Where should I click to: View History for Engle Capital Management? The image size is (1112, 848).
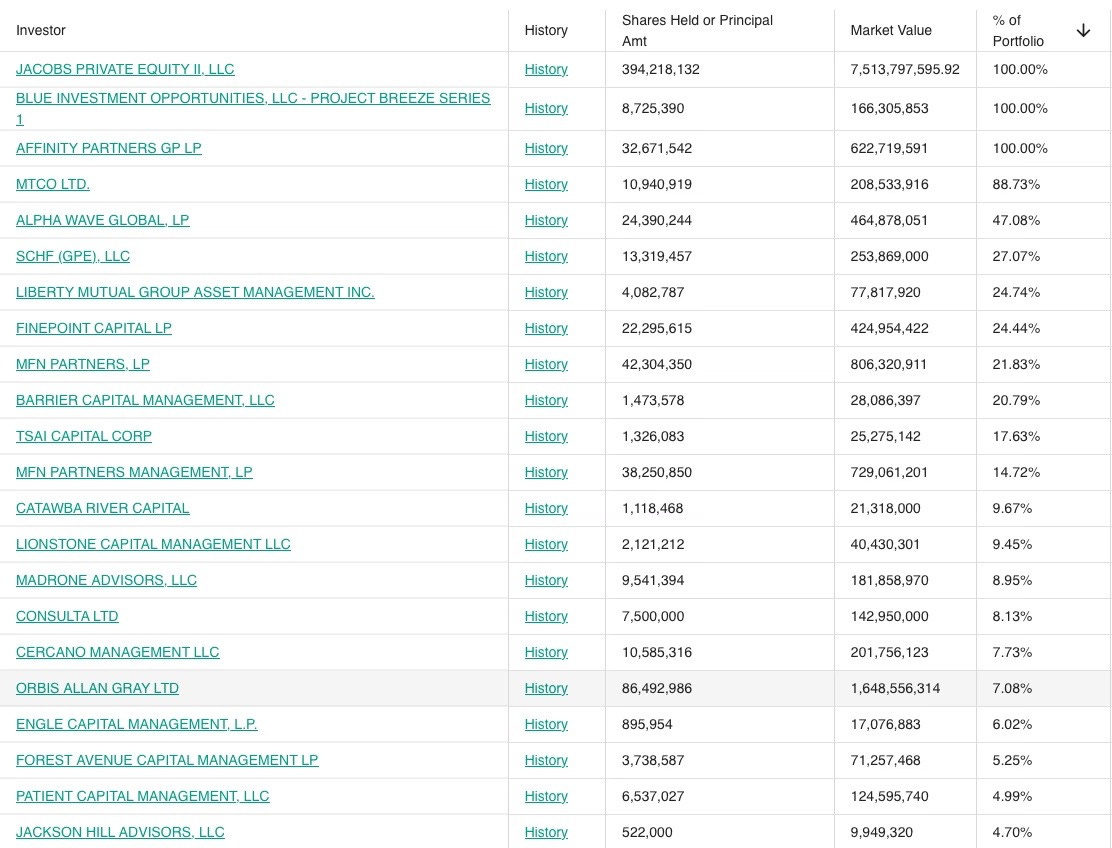click(546, 725)
